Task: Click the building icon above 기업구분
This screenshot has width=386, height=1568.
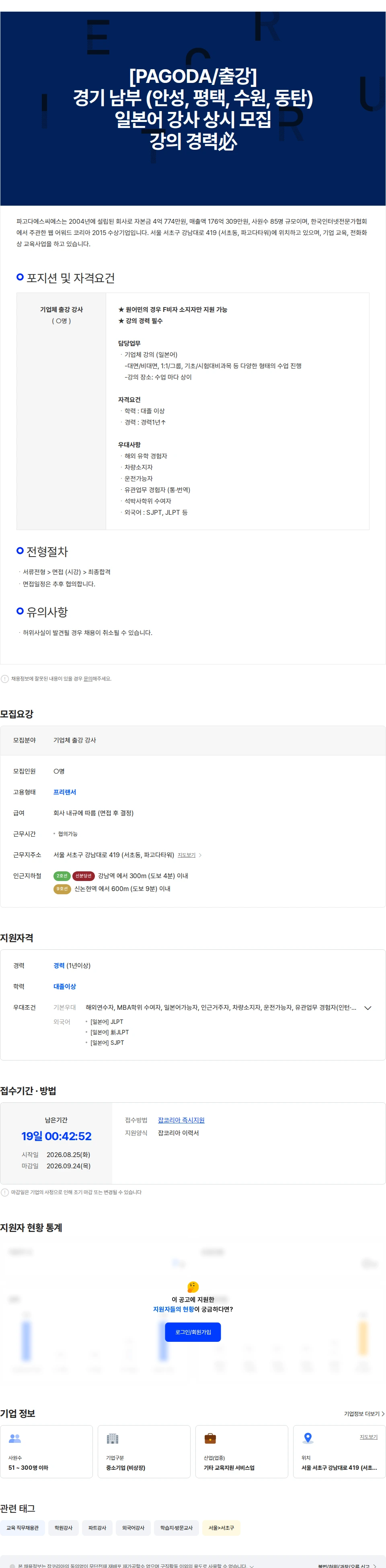Action: tap(113, 1438)
